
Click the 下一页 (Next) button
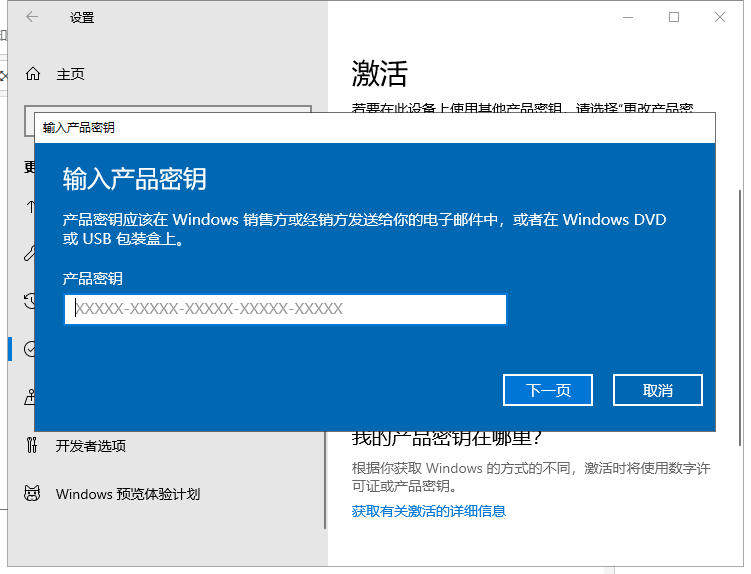pos(548,390)
